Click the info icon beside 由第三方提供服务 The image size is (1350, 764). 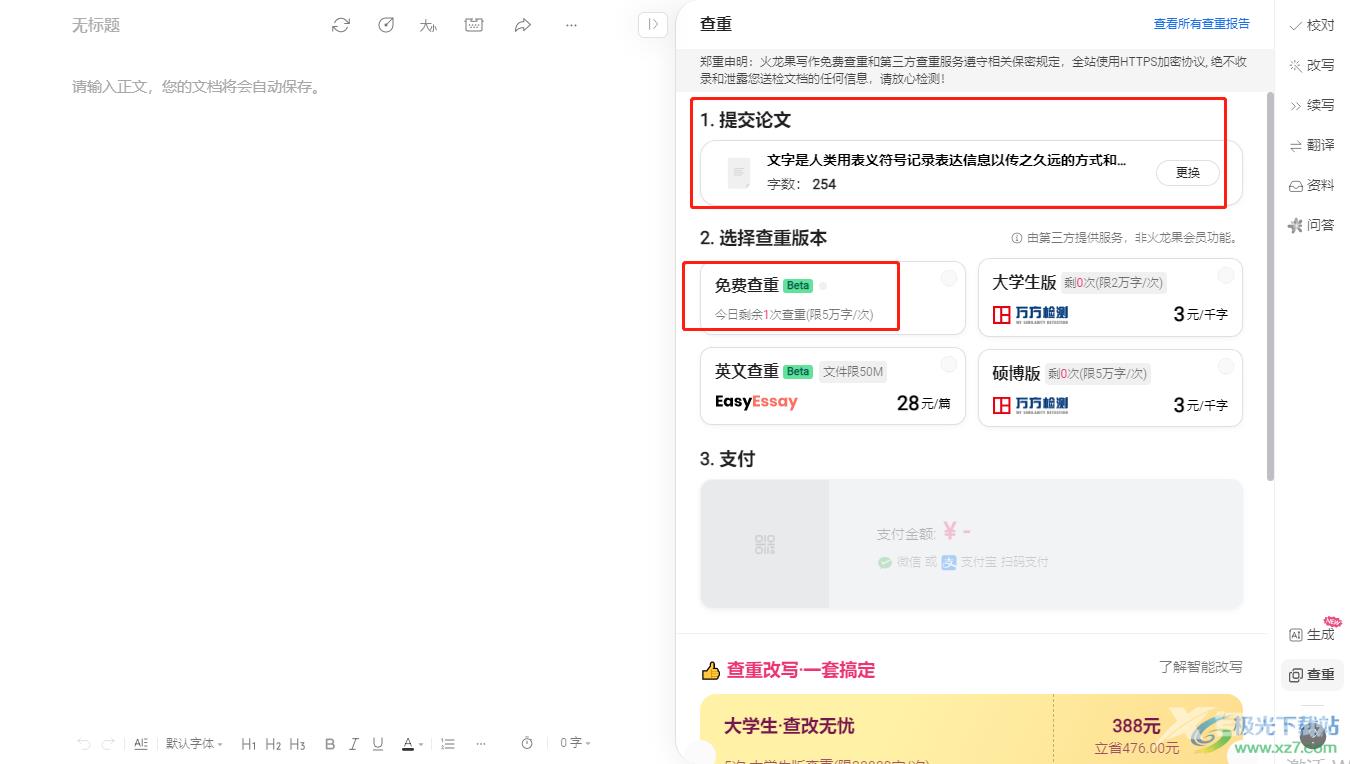pos(1017,238)
